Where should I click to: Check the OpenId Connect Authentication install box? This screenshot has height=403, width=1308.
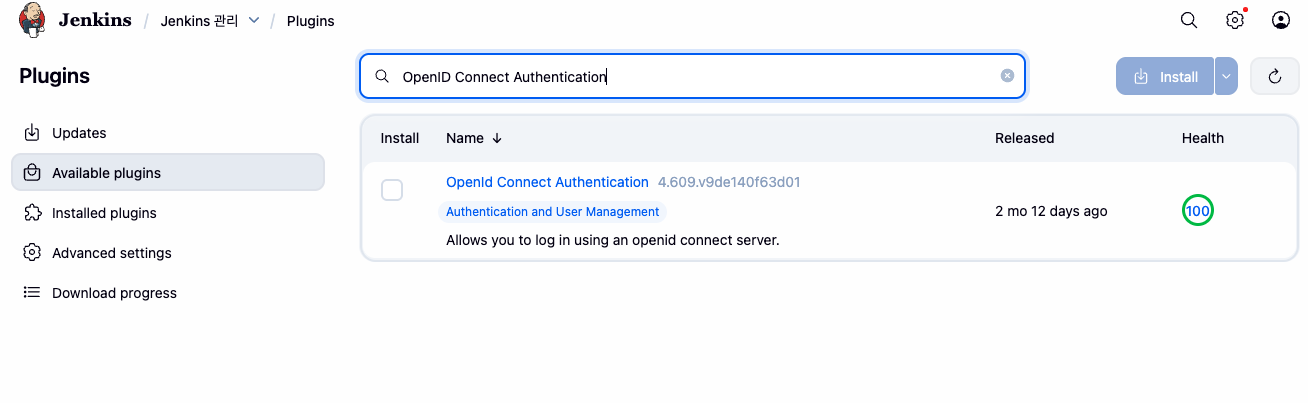tap(392, 190)
